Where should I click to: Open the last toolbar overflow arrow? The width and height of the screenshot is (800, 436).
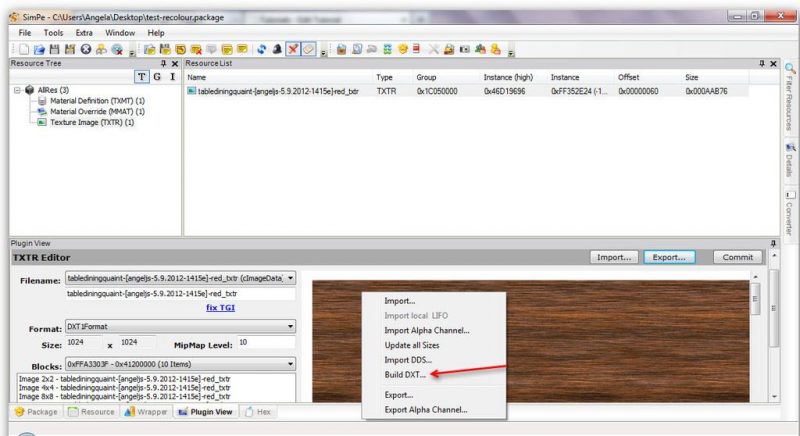(511, 52)
